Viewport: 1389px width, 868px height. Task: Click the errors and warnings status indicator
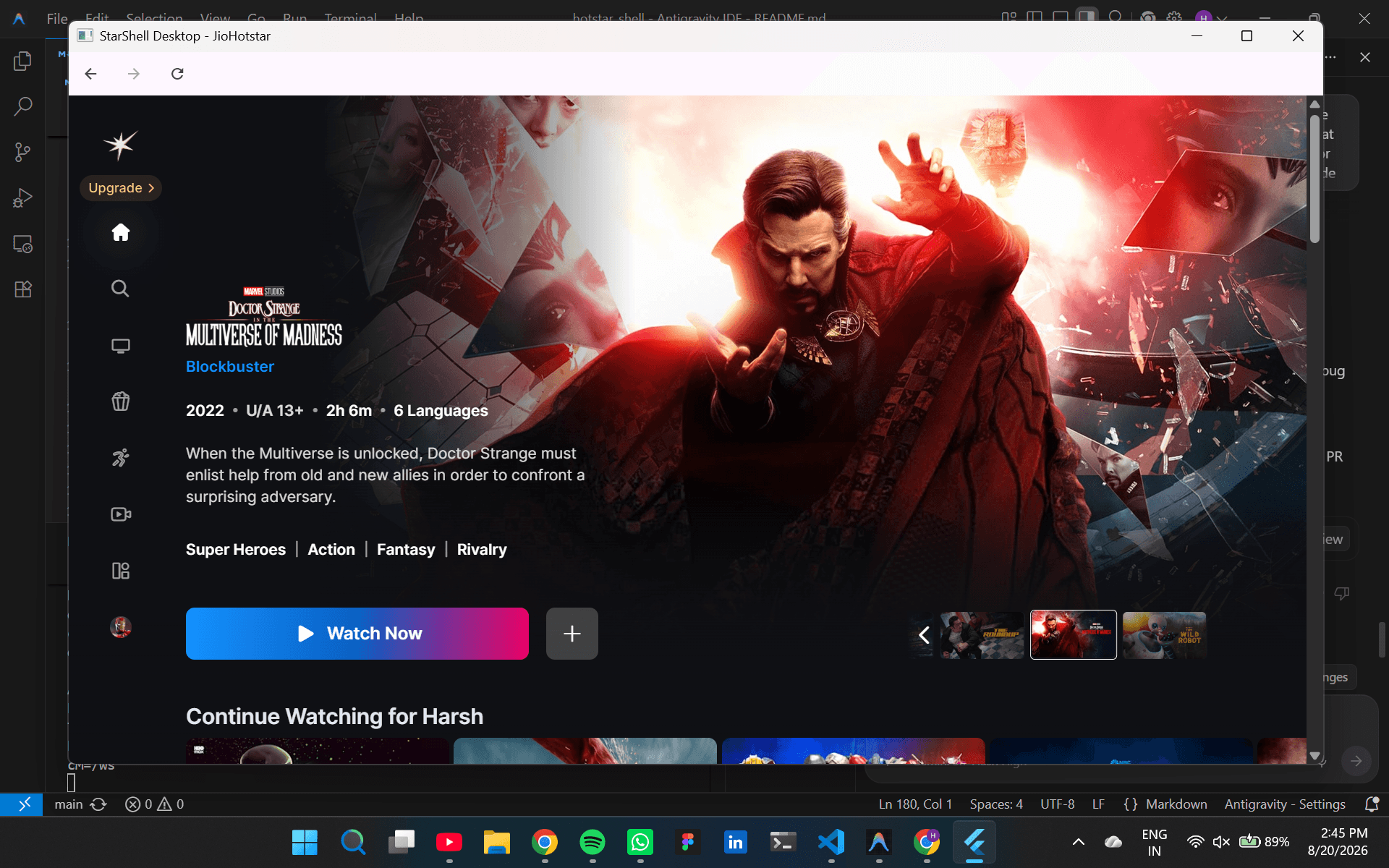[x=155, y=804]
